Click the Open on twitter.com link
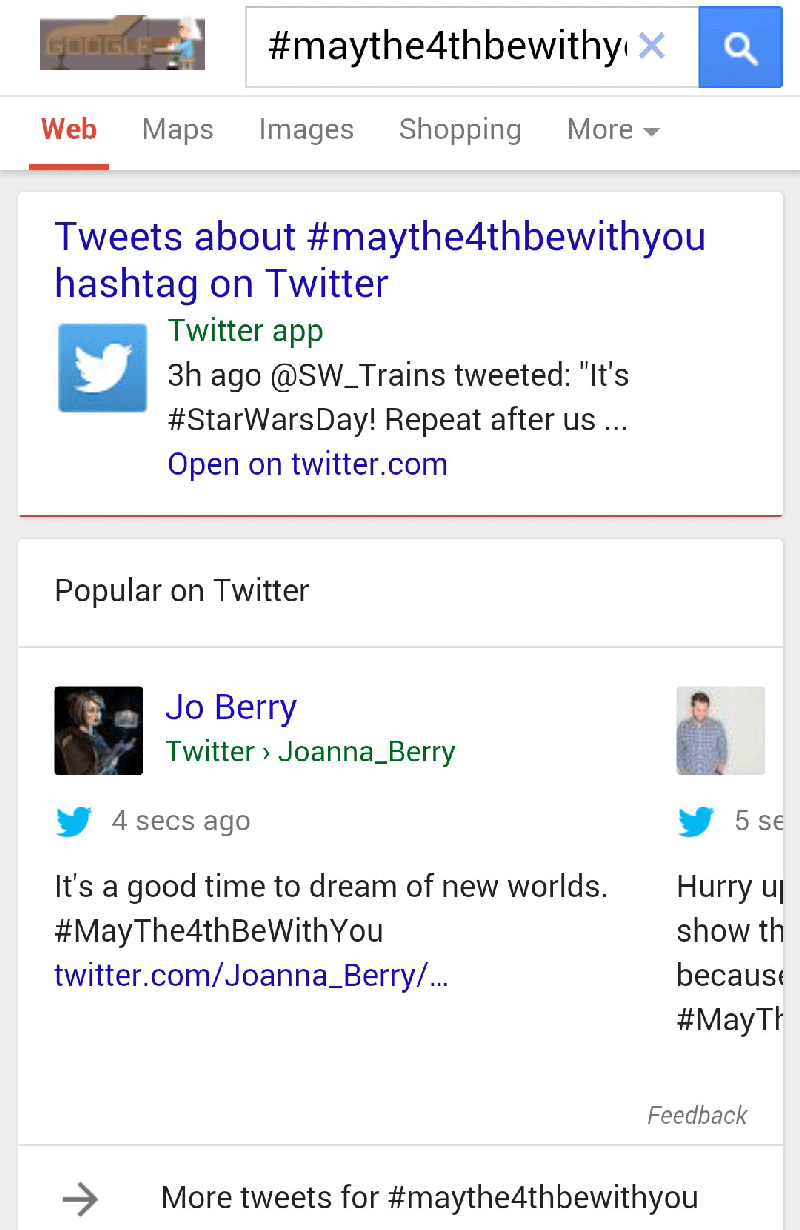The height and width of the screenshot is (1230, 800). (x=308, y=464)
